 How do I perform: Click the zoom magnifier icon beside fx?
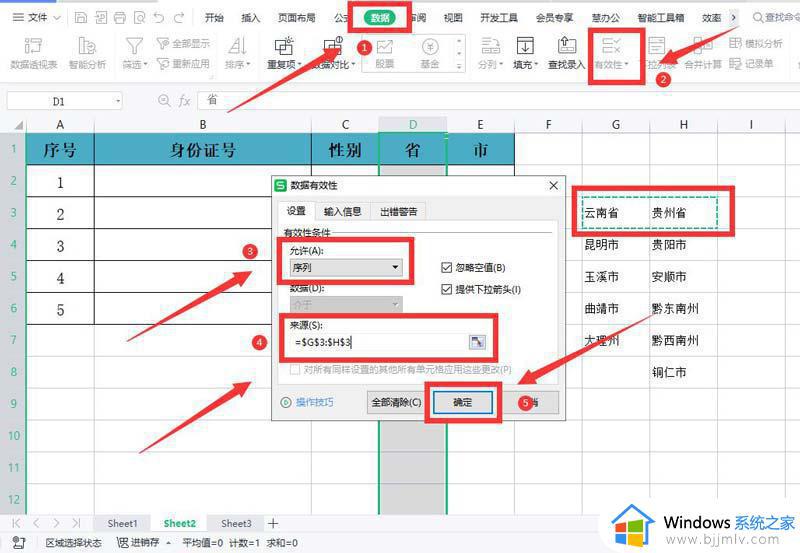[164, 100]
